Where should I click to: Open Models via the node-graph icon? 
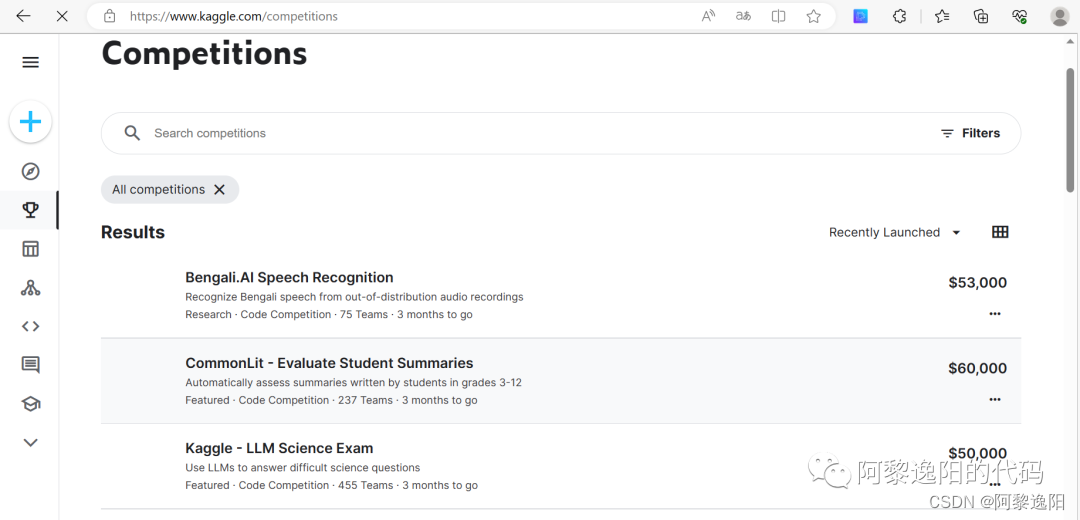coord(30,288)
